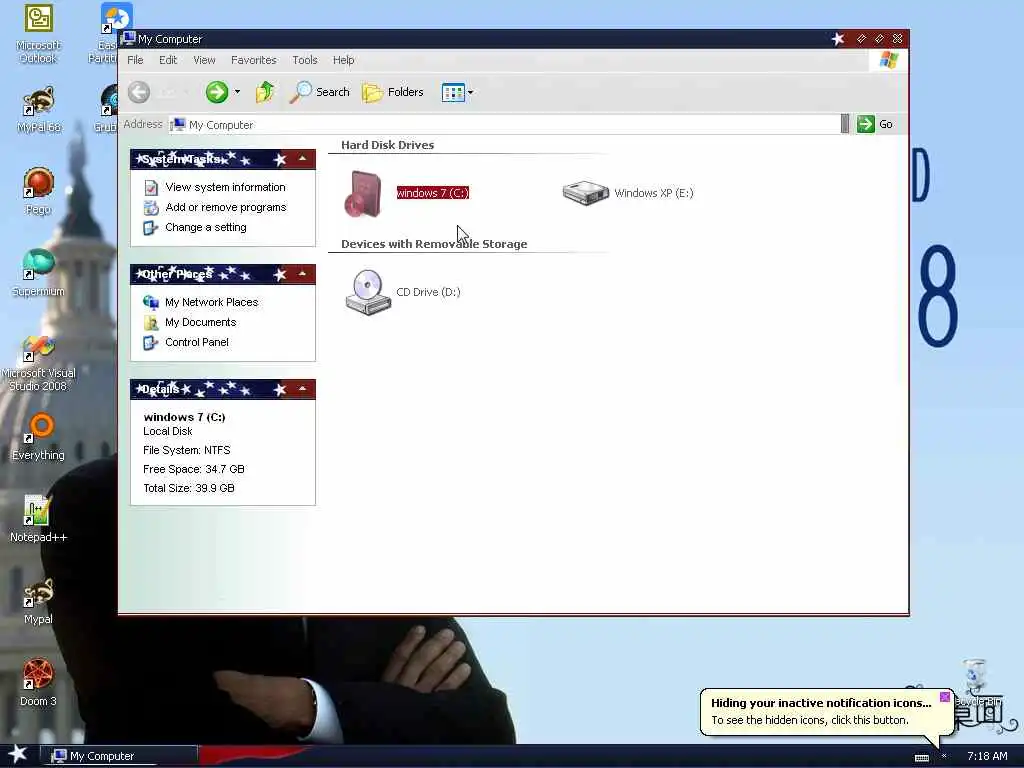
Task: Go up one folder level
Action: [x=264, y=92]
